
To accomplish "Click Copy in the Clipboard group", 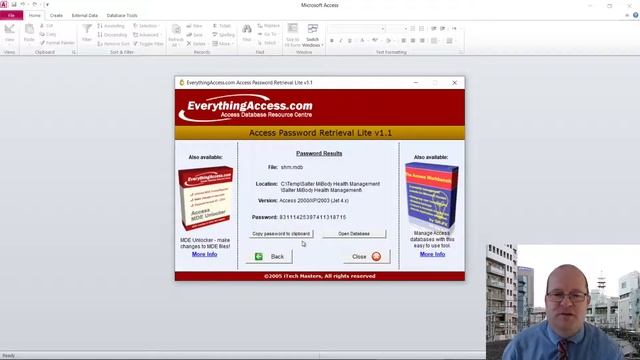I will click(48, 34).
